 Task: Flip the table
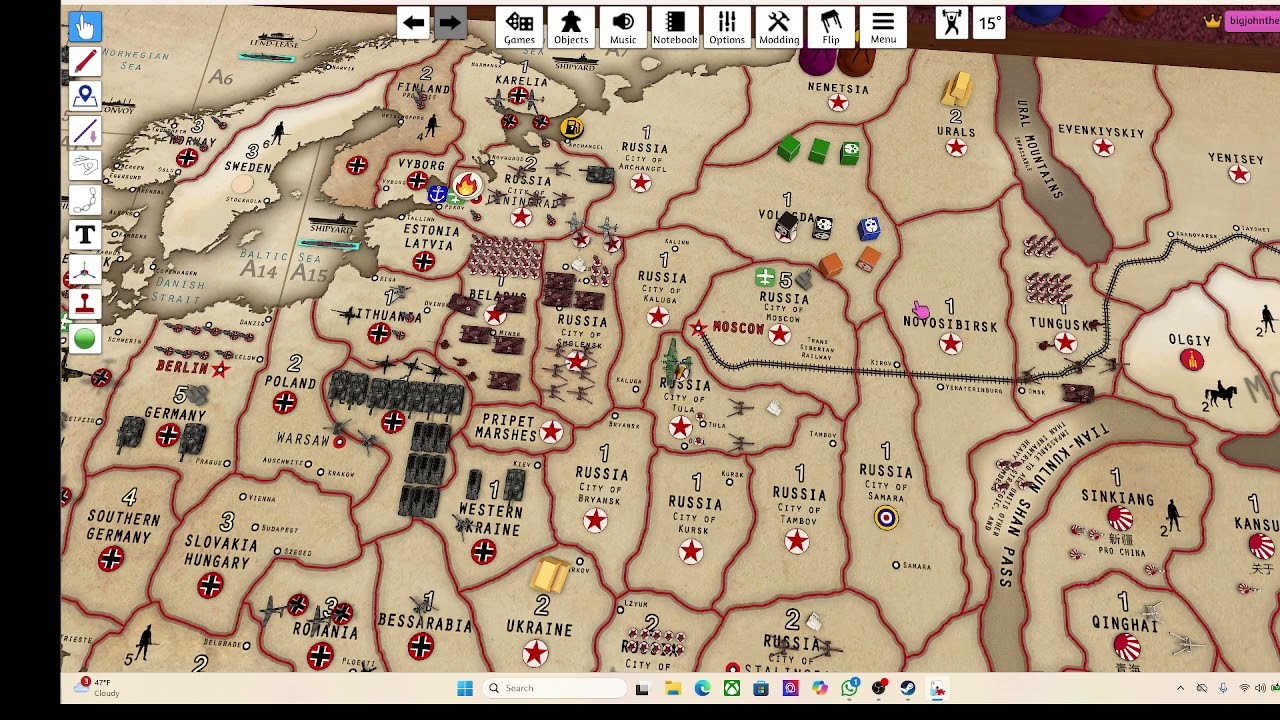coord(831,27)
